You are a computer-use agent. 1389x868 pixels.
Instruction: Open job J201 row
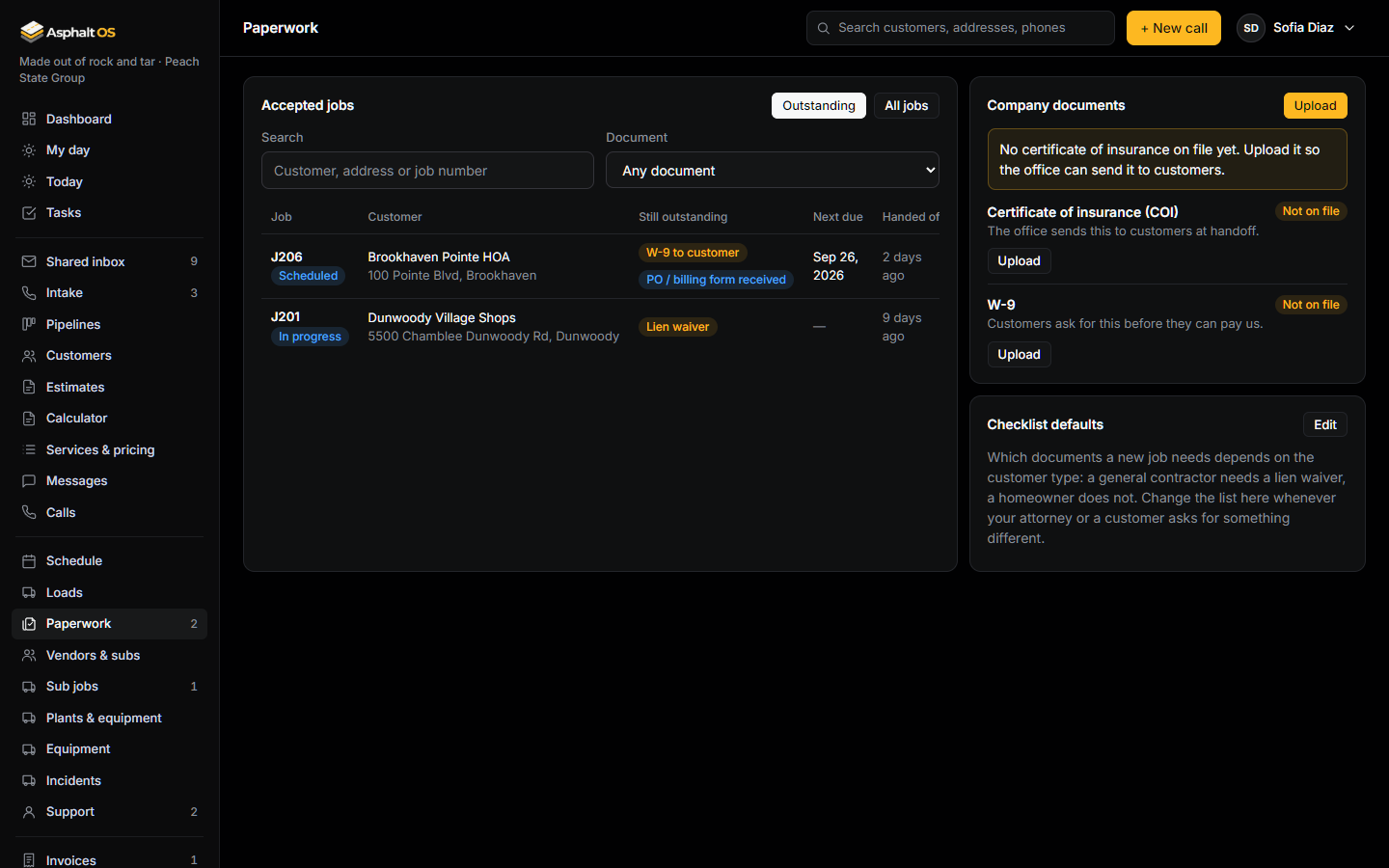point(600,327)
